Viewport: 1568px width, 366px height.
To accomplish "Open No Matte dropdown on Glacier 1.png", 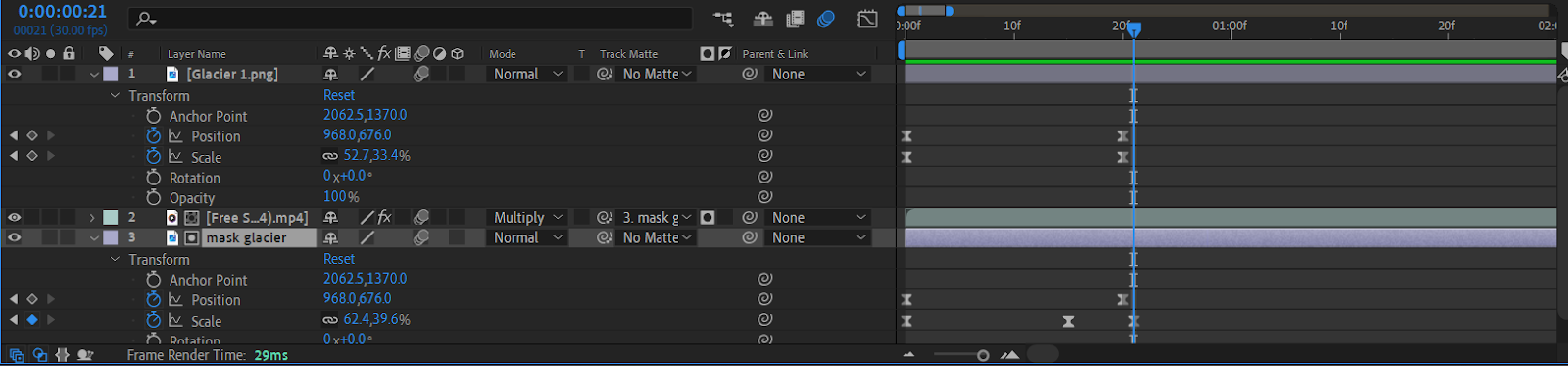I will (657, 74).
